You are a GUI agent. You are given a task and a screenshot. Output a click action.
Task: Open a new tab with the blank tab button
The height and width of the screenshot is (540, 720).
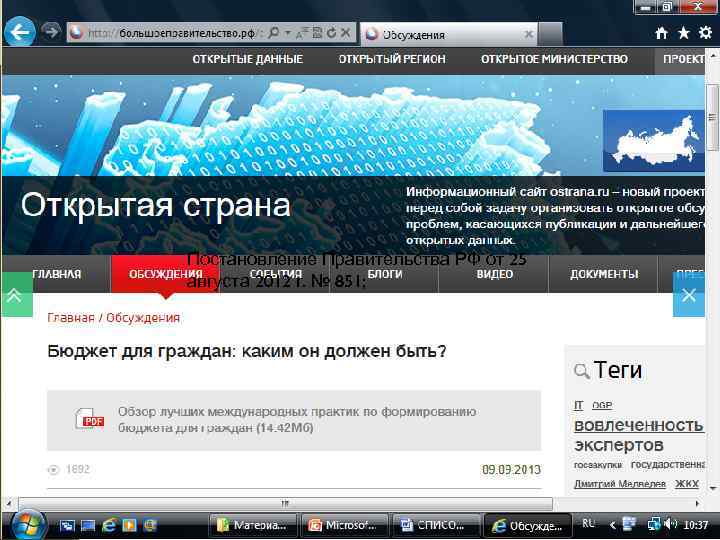[x=551, y=34]
